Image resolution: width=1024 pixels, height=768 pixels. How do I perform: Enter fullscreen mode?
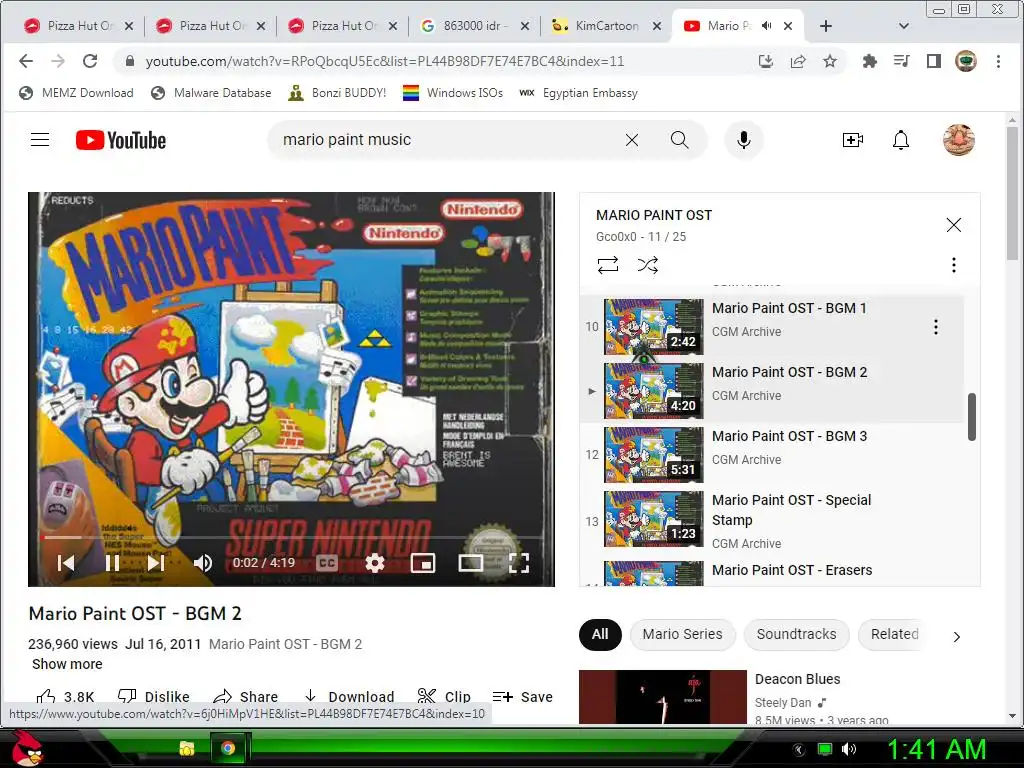coord(519,563)
